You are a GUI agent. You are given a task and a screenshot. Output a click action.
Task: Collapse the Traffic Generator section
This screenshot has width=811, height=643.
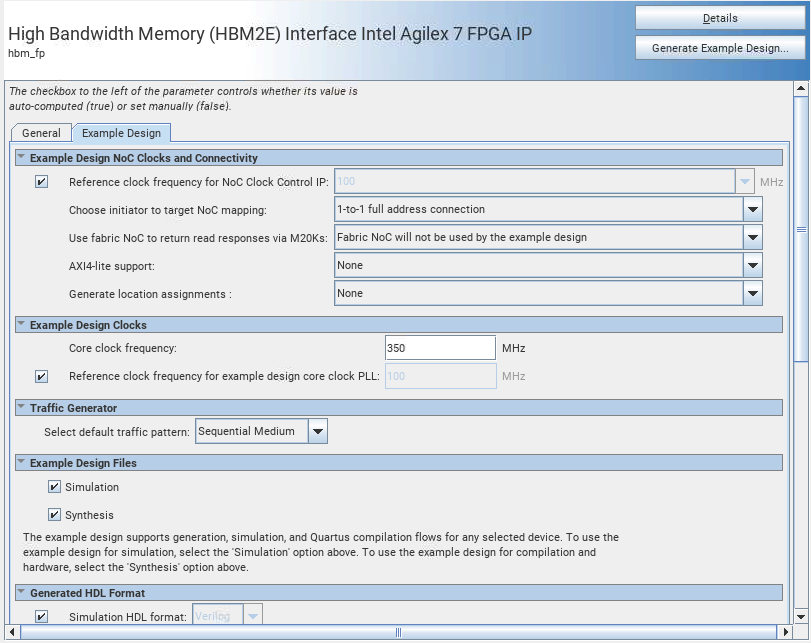[x=22, y=408]
